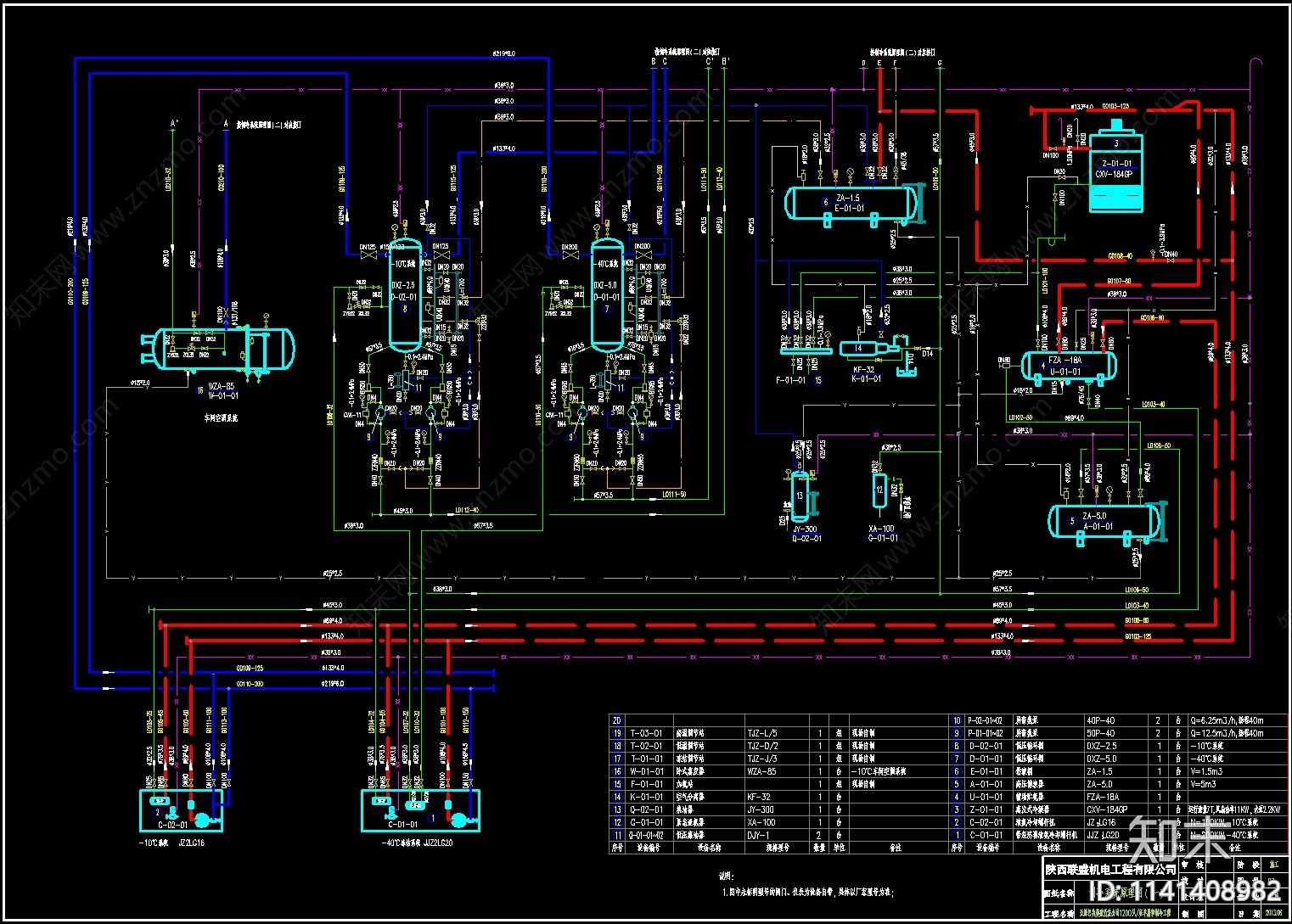Click the WZA-85 evaporator vessel symbol
Screen dimensions: 1292x924
218,349
